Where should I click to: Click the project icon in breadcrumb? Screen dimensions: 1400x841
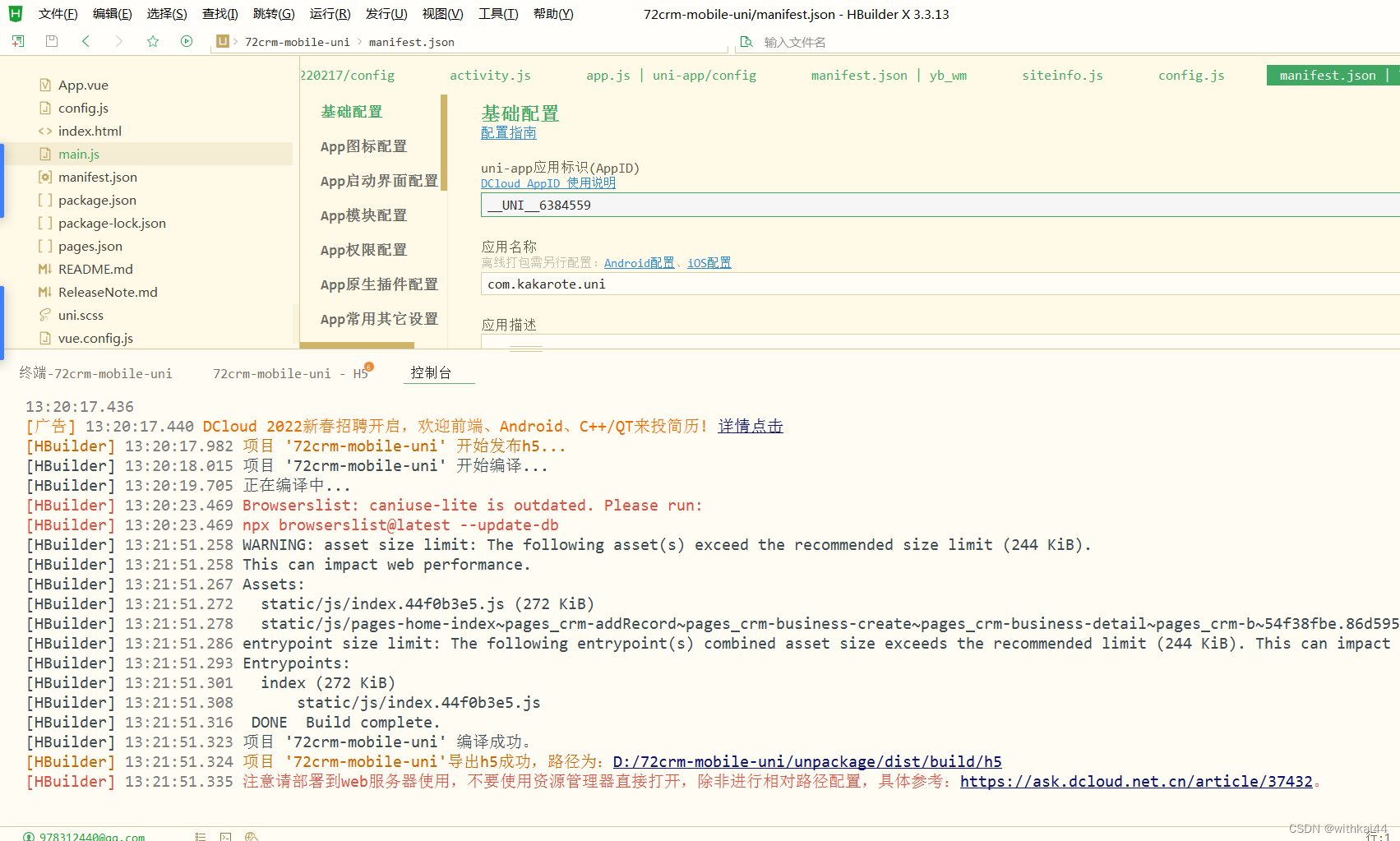(222, 41)
